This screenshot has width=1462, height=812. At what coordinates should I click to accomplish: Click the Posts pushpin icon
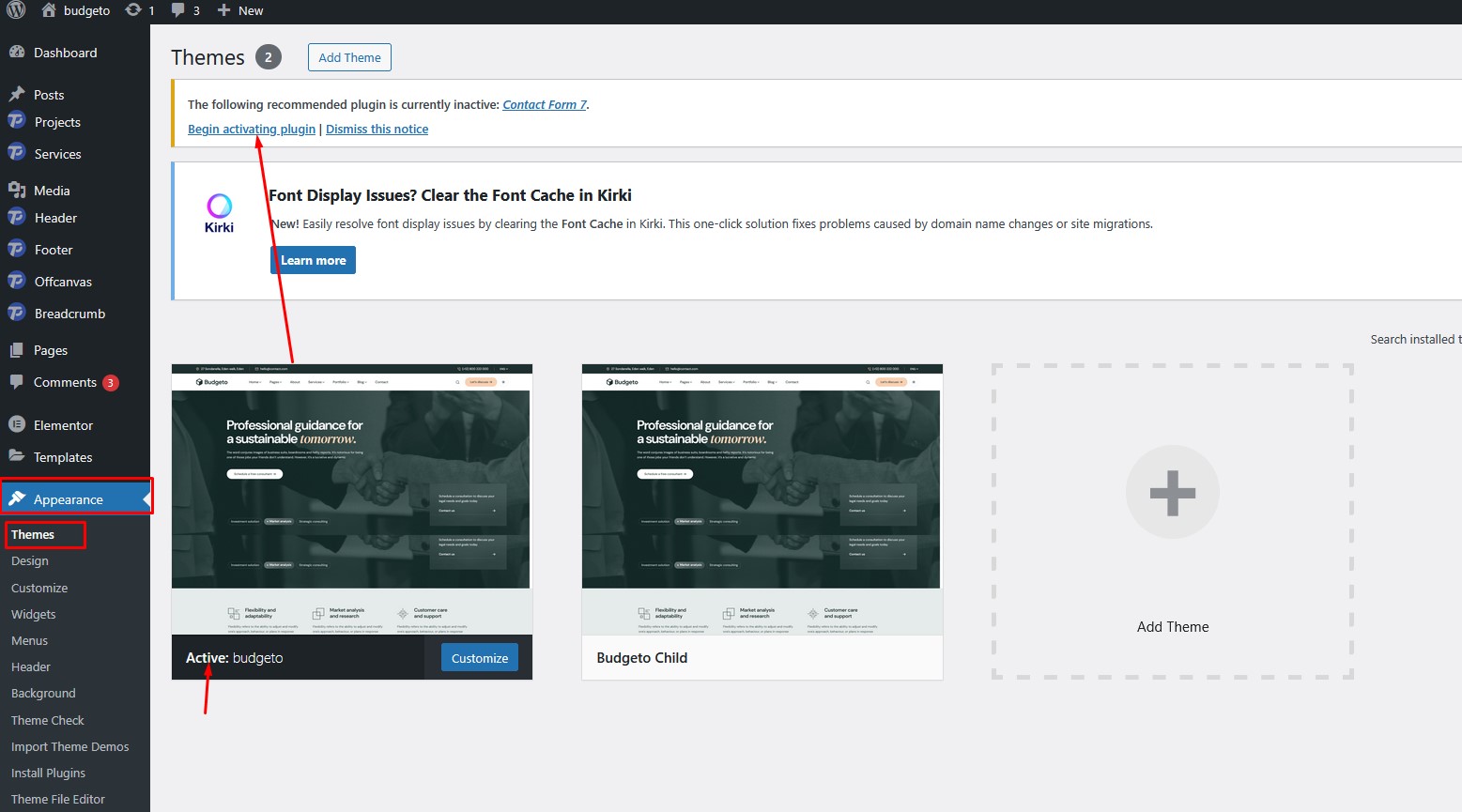click(16, 95)
